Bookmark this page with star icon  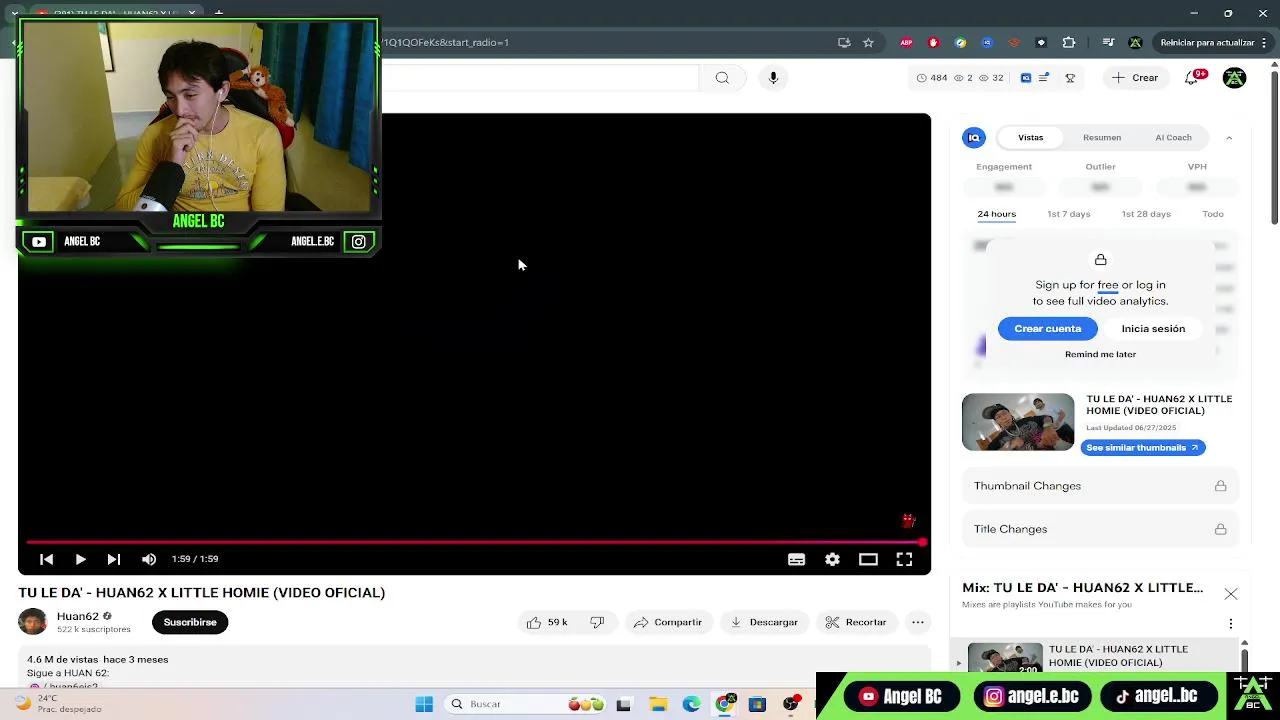click(868, 42)
